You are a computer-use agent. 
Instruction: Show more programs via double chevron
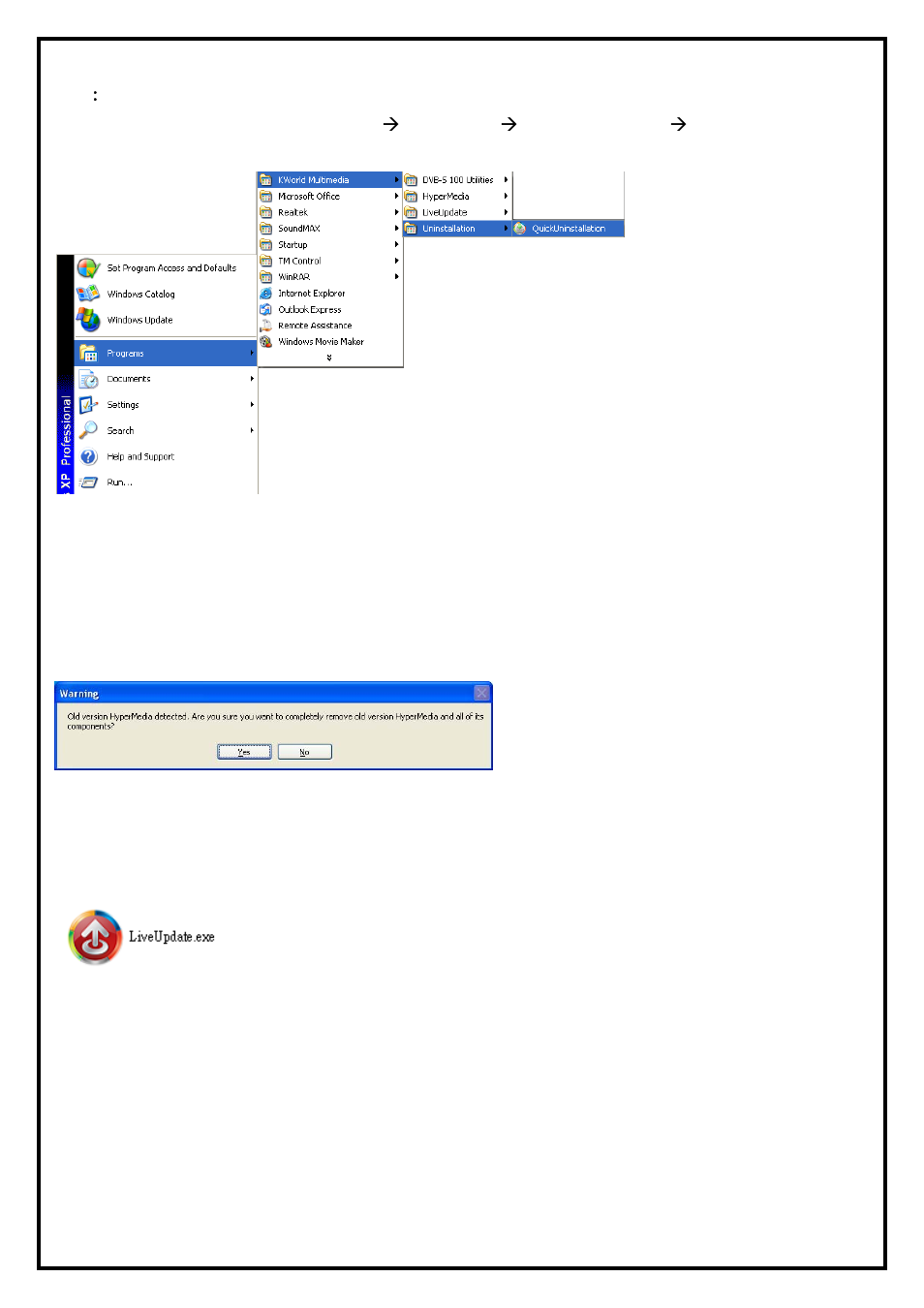(329, 358)
